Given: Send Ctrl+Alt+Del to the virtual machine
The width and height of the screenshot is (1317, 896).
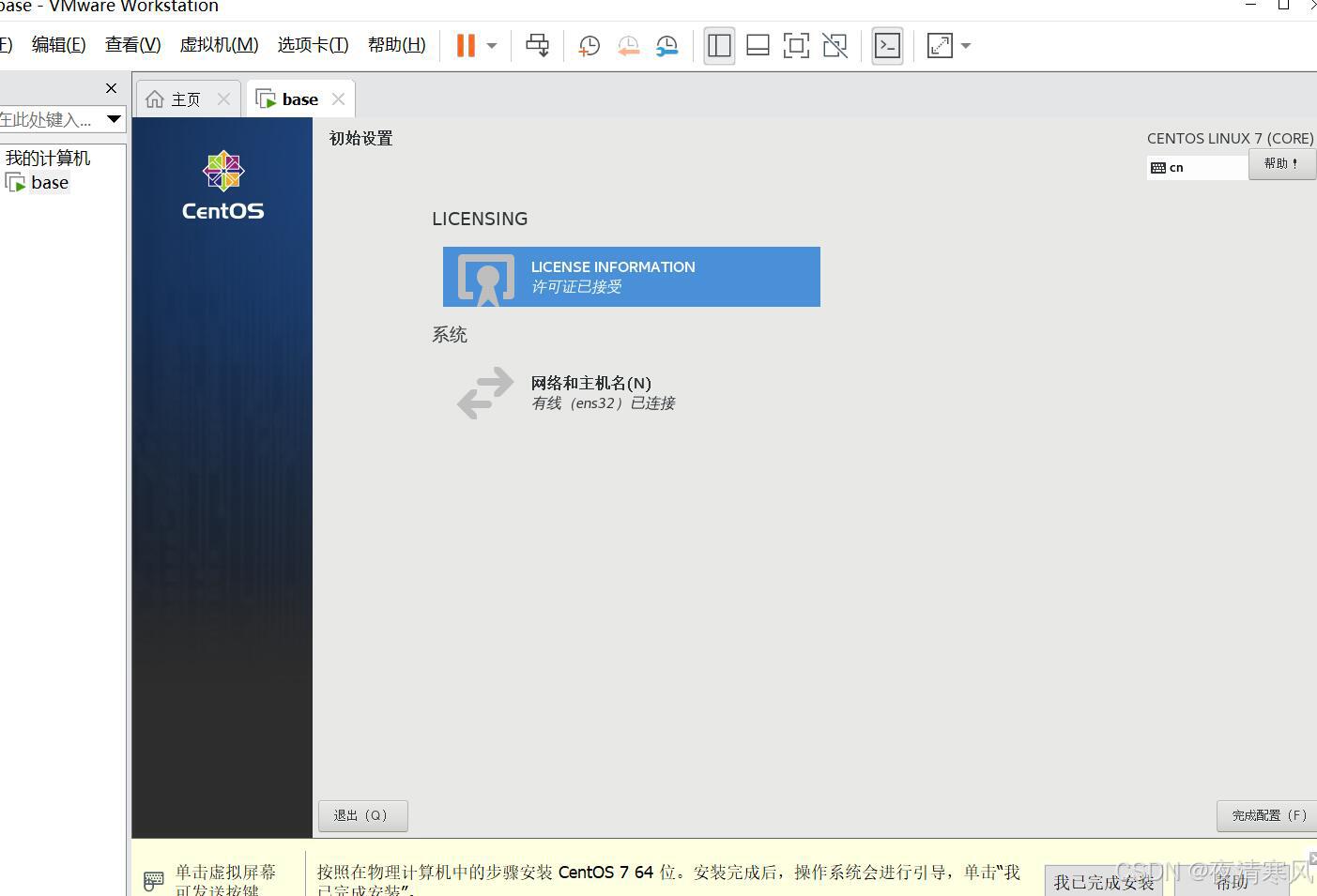Looking at the screenshot, I should 537,45.
